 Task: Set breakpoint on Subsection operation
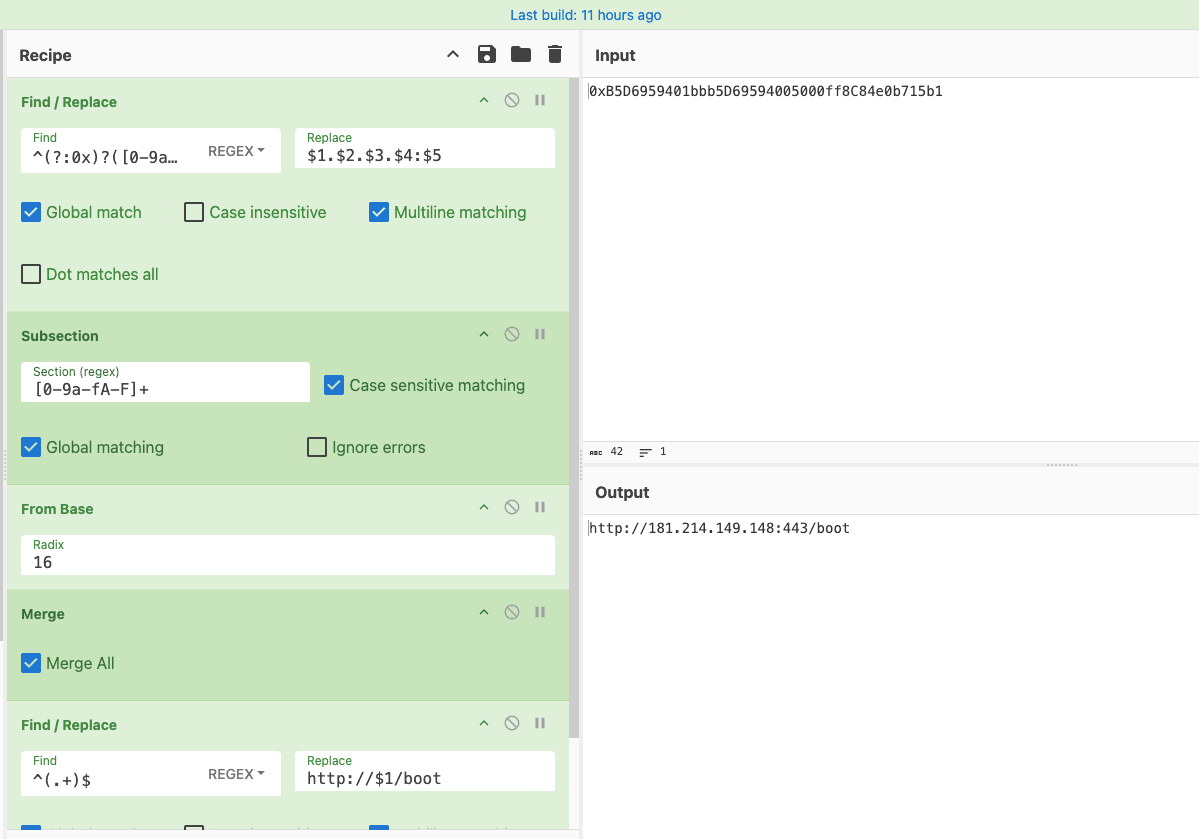[540, 334]
